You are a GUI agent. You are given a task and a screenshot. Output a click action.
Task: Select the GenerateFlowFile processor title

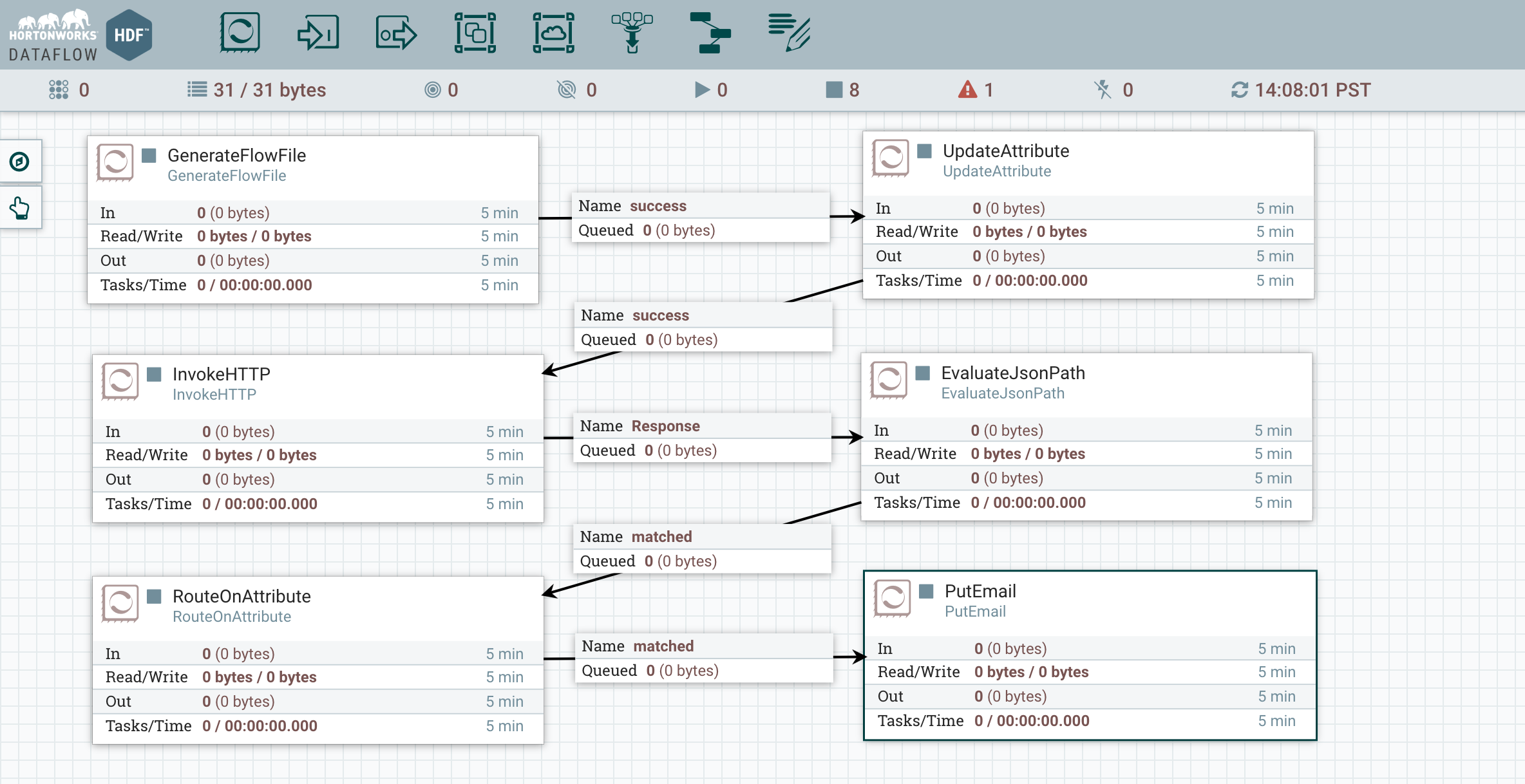[236, 155]
